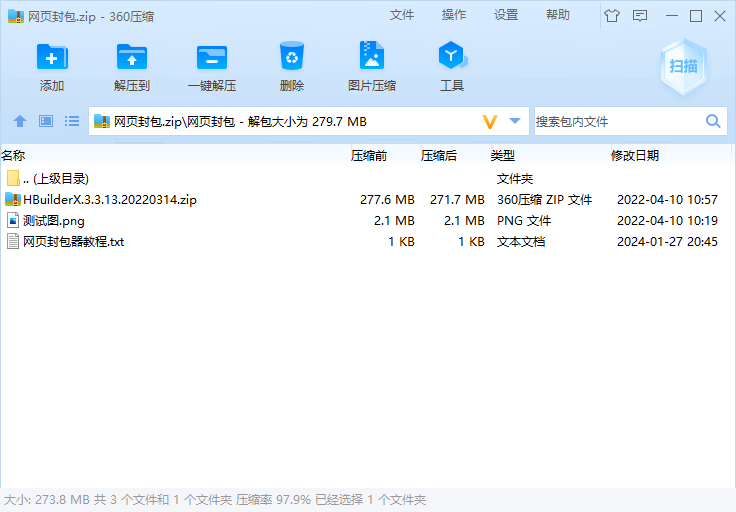Open the skin (shirt) icon in the title bar

[612, 16]
